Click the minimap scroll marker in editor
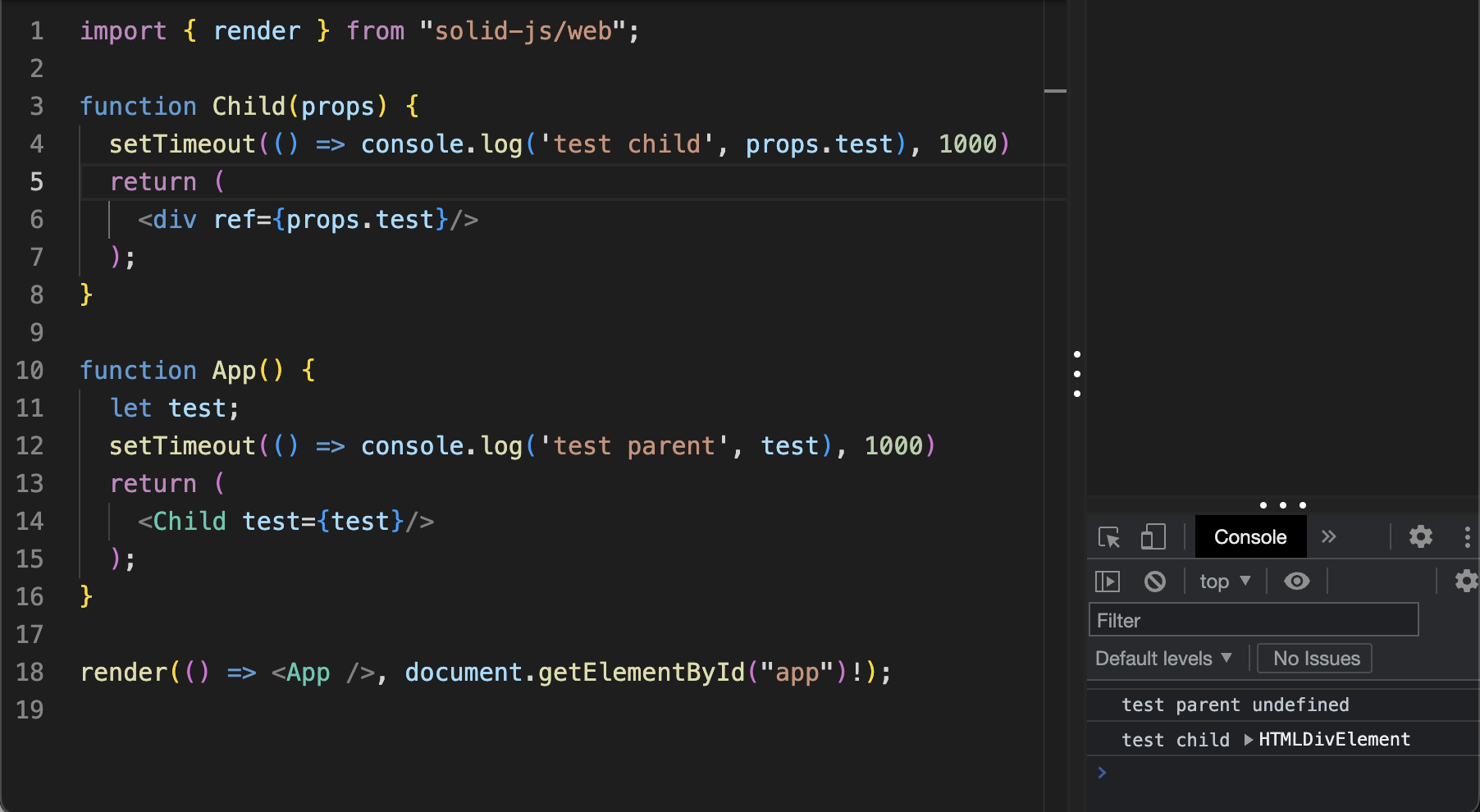The width and height of the screenshot is (1480, 812). [x=1055, y=91]
